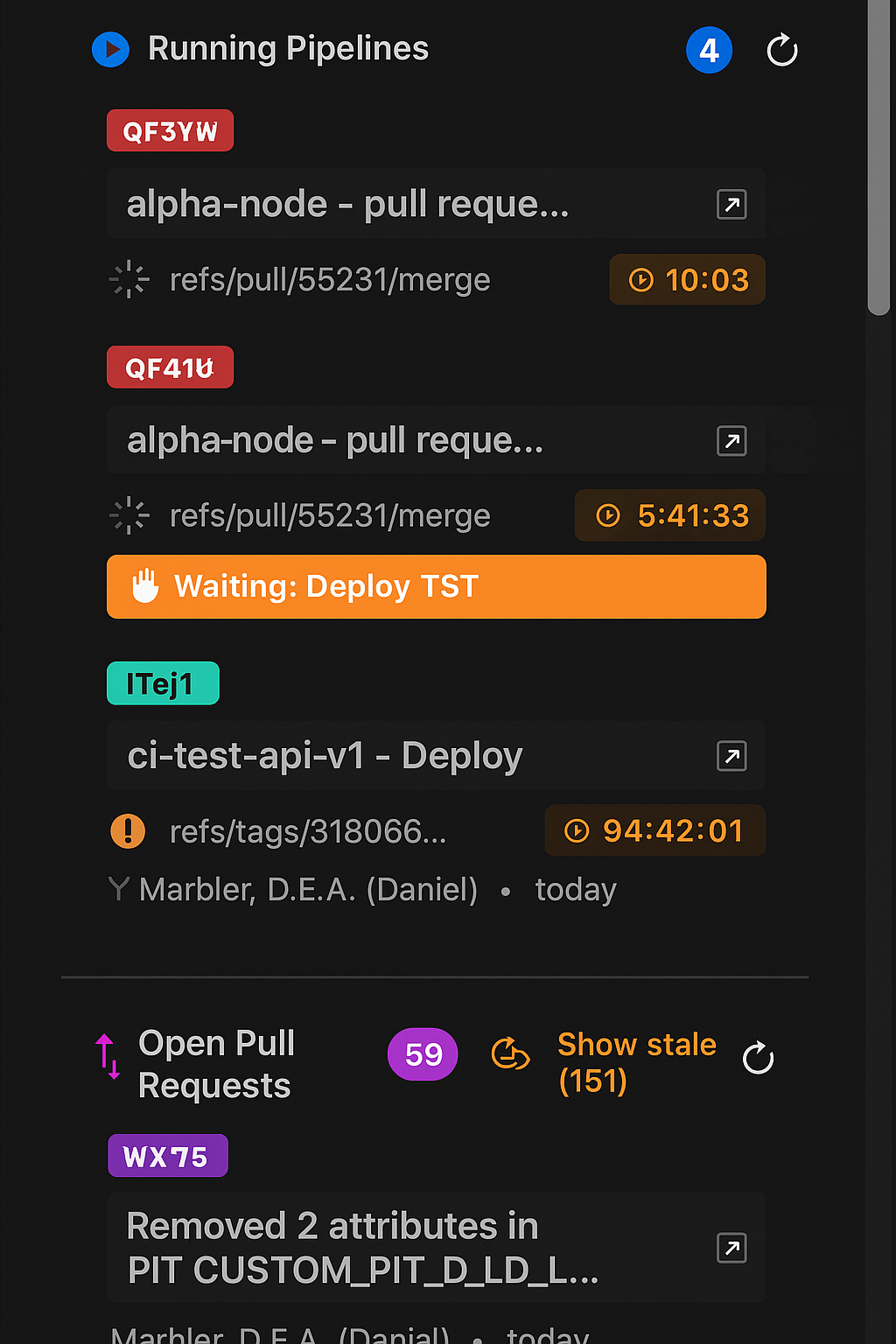Click the Waiting: Deploy TST button
The height and width of the screenshot is (1344, 896).
pyautogui.click(x=436, y=586)
